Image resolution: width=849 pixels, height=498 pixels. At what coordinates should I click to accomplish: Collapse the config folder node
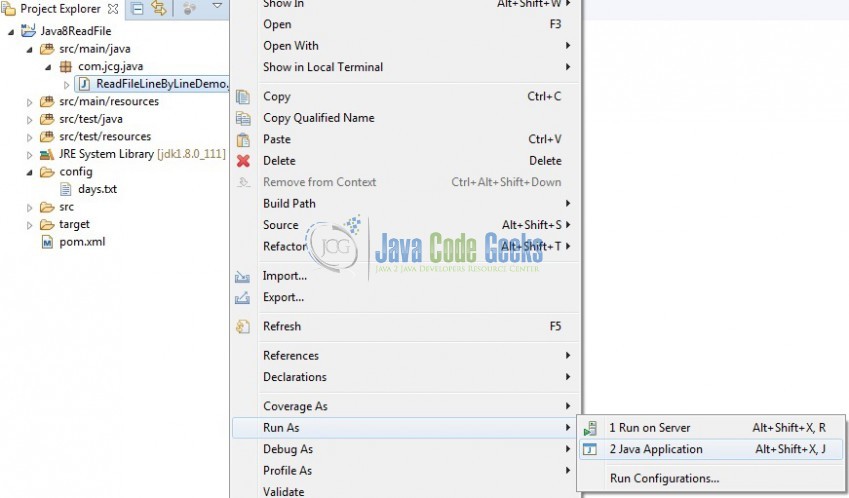click(x=29, y=173)
